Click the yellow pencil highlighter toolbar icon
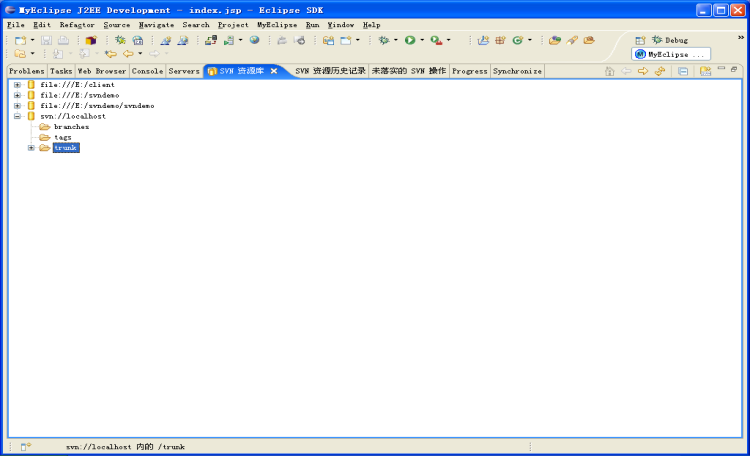 (x=572, y=41)
